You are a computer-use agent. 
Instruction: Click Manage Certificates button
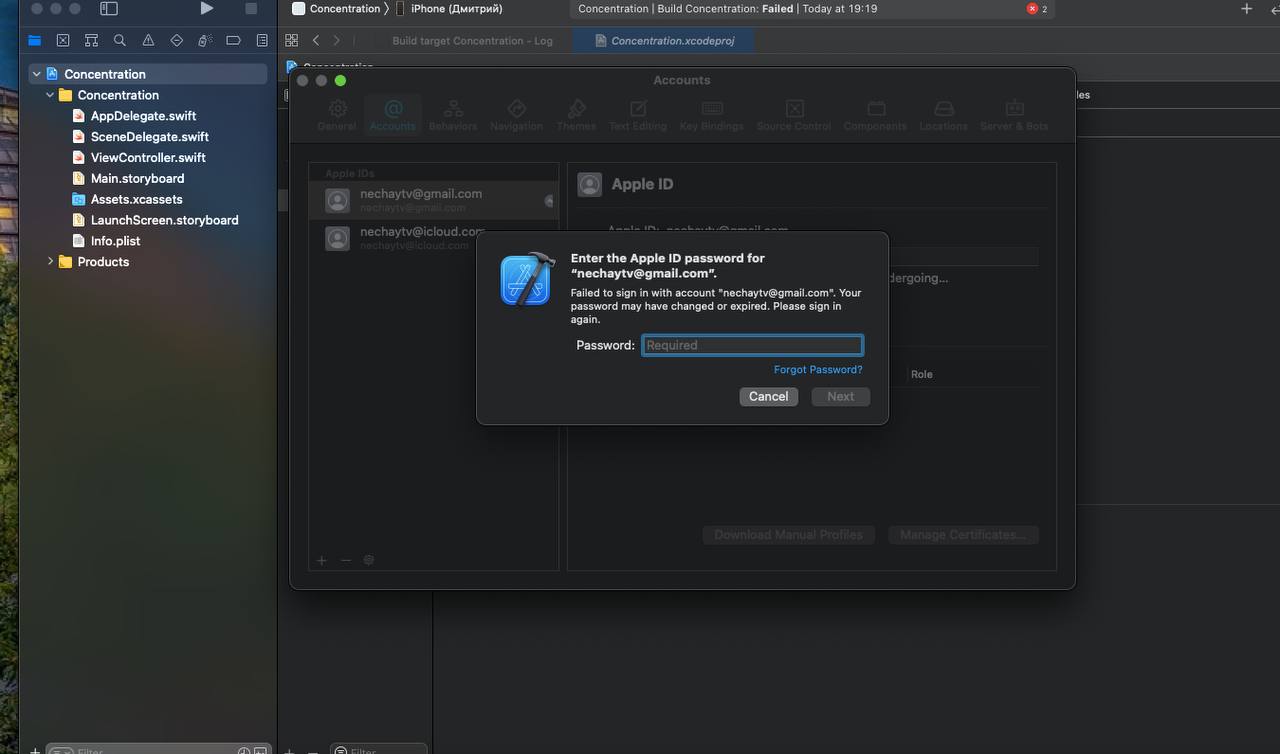coord(963,535)
